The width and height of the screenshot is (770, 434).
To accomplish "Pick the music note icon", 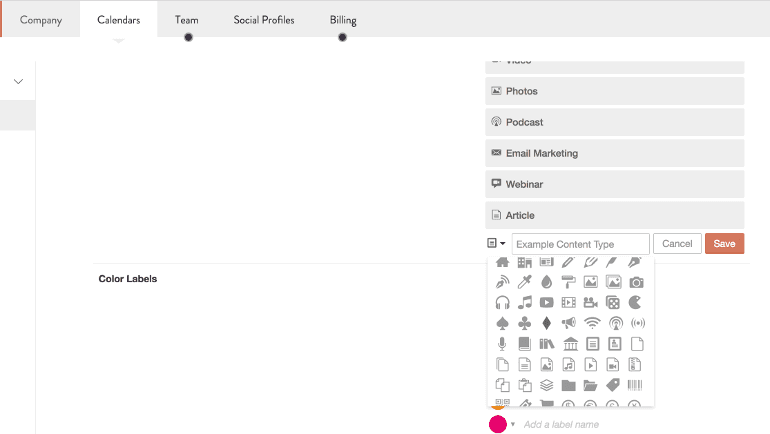I will click(x=524, y=303).
